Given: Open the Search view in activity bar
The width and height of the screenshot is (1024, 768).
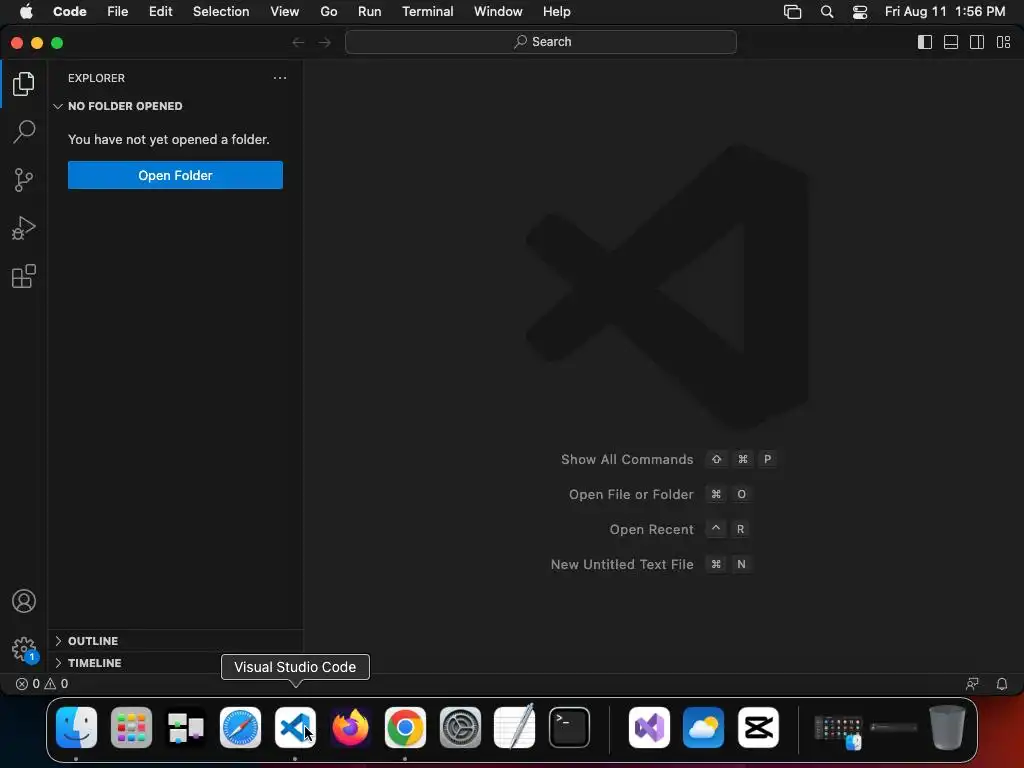Looking at the screenshot, I should tap(24, 131).
